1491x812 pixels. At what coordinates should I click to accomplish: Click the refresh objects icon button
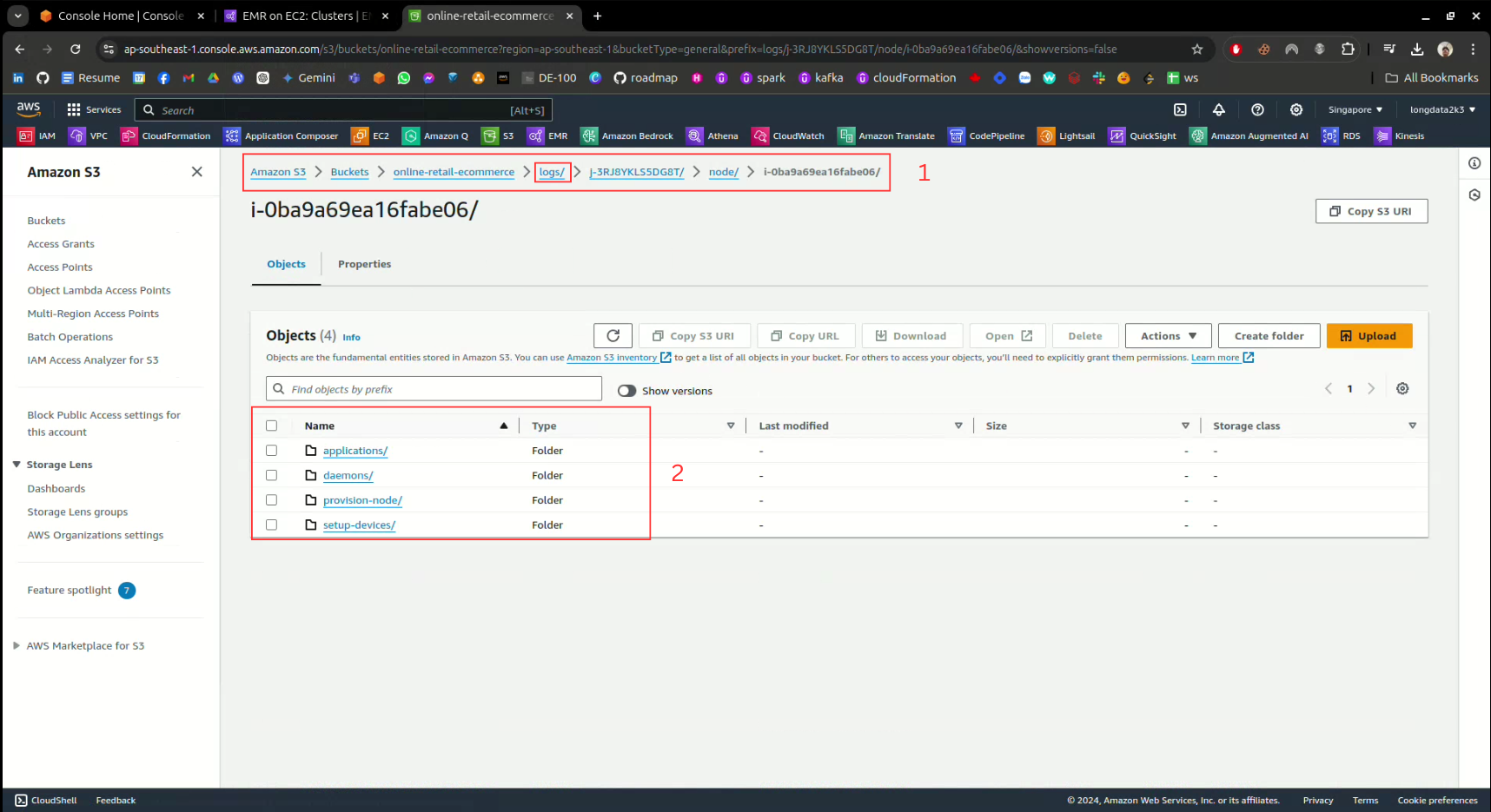pyautogui.click(x=613, y=336)
